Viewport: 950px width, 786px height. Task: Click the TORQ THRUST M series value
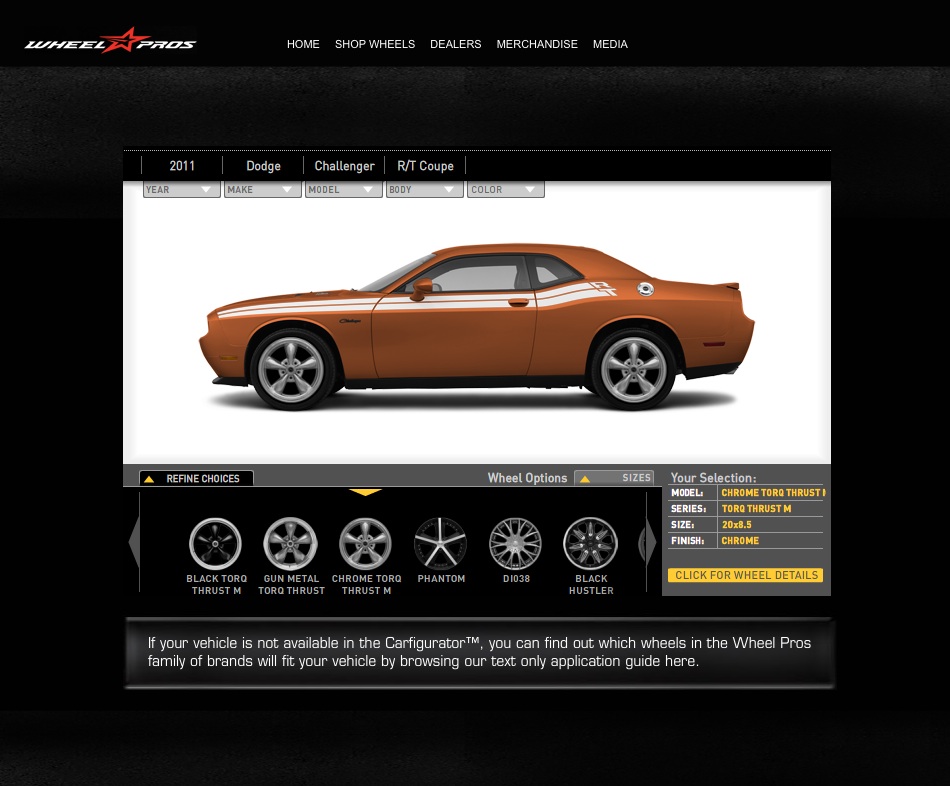coord(756,509)
